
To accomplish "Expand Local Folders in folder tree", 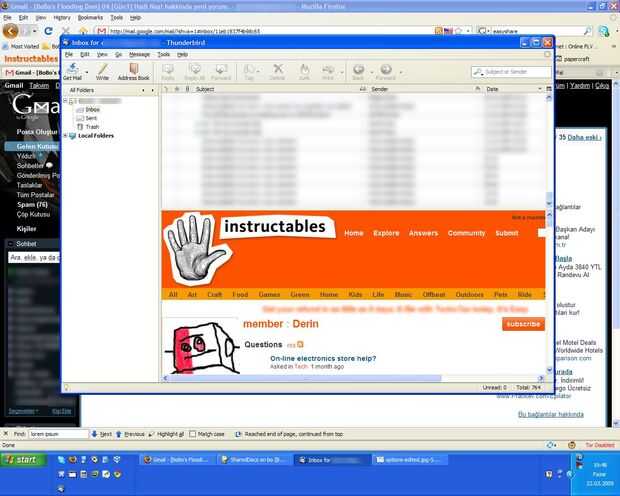I will coord(65,136).
